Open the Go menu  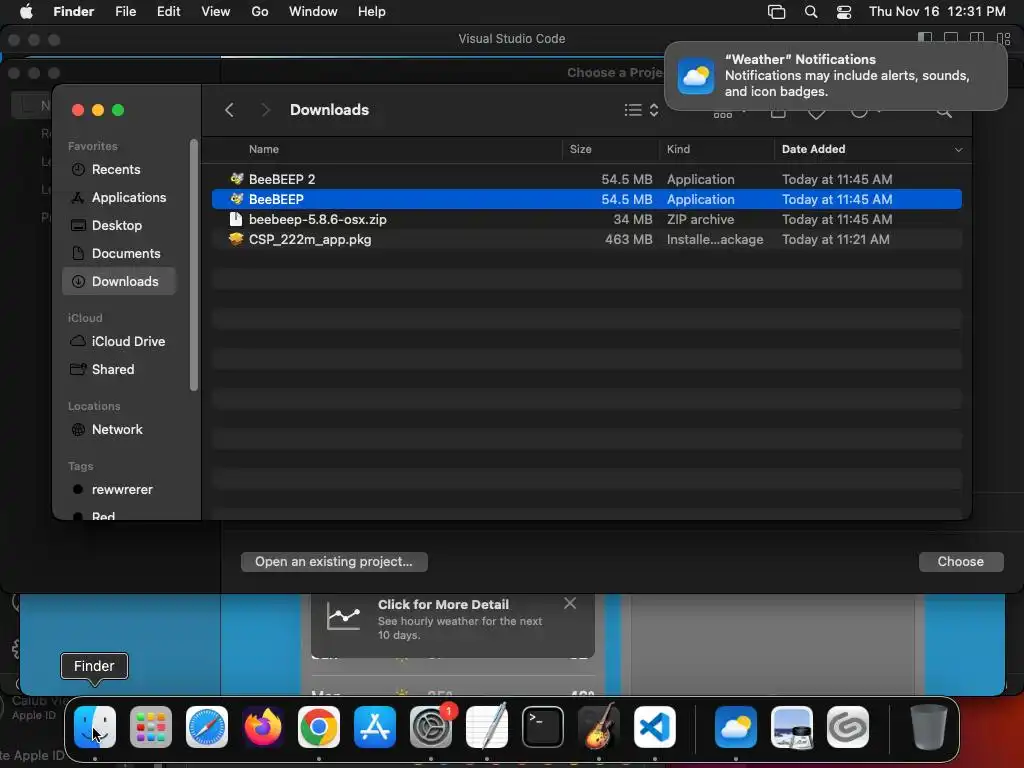coord(260,12)
